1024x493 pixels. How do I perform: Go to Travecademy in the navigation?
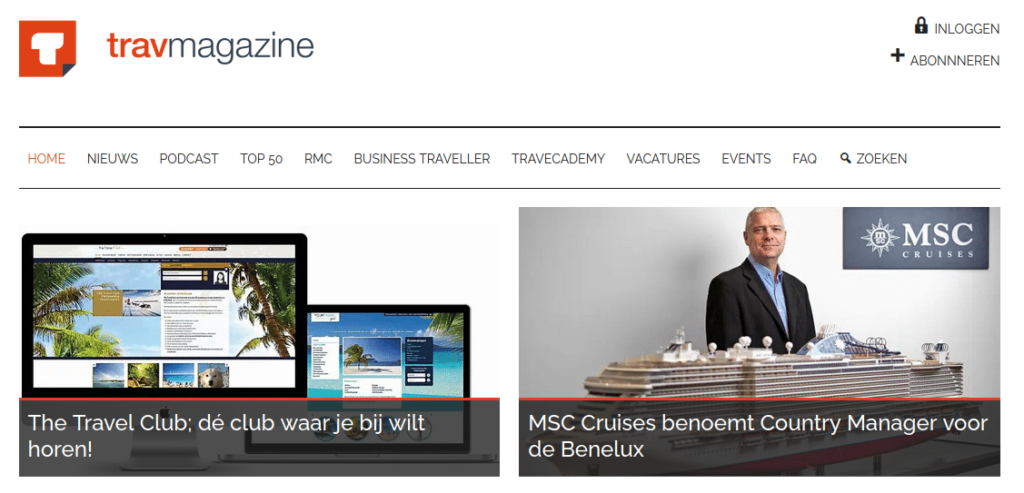[x=558, y=159]
